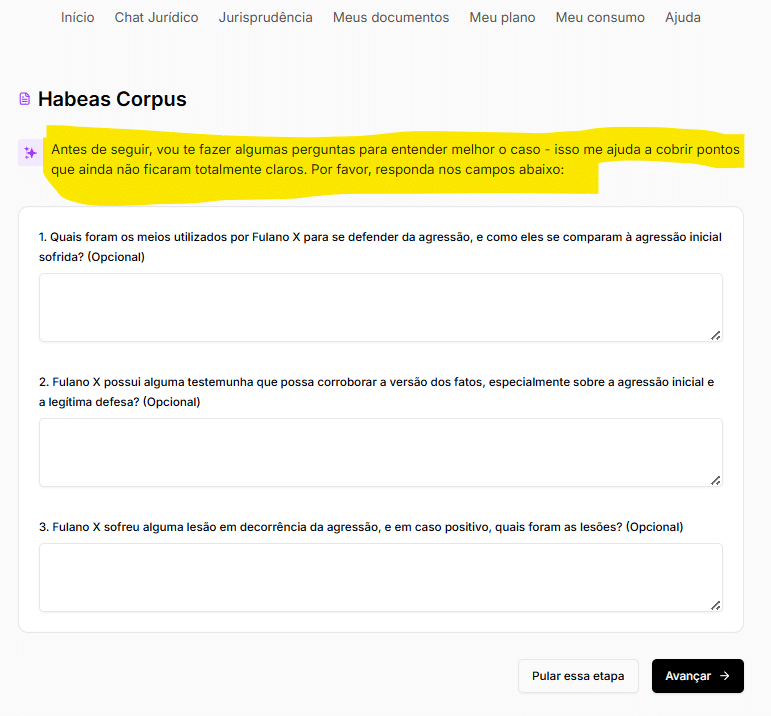Click the yellow highlighted intro text
The image size is (771, 716).
click(395, 160)
